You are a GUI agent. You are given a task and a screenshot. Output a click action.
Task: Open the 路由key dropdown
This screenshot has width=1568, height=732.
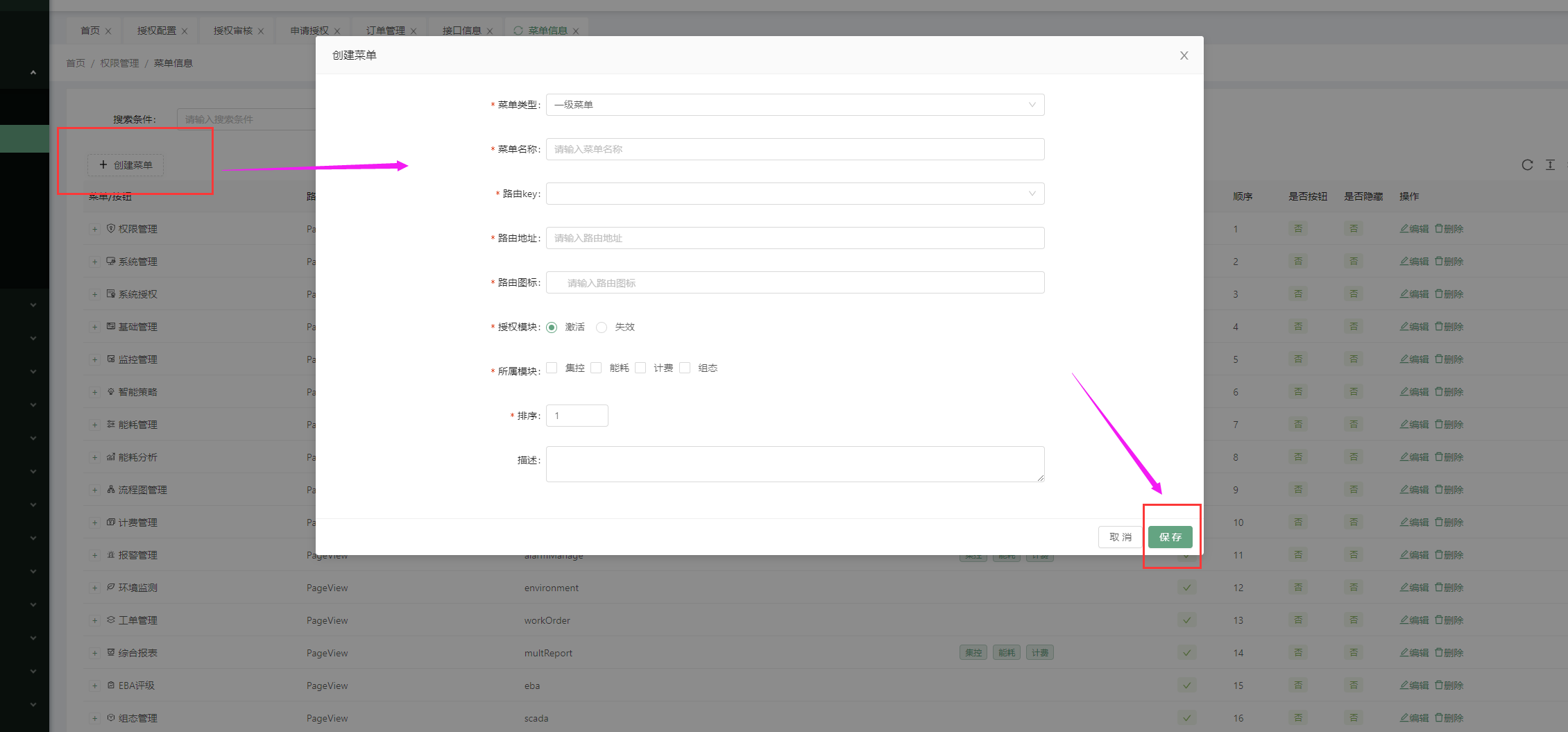click(795, 194)
